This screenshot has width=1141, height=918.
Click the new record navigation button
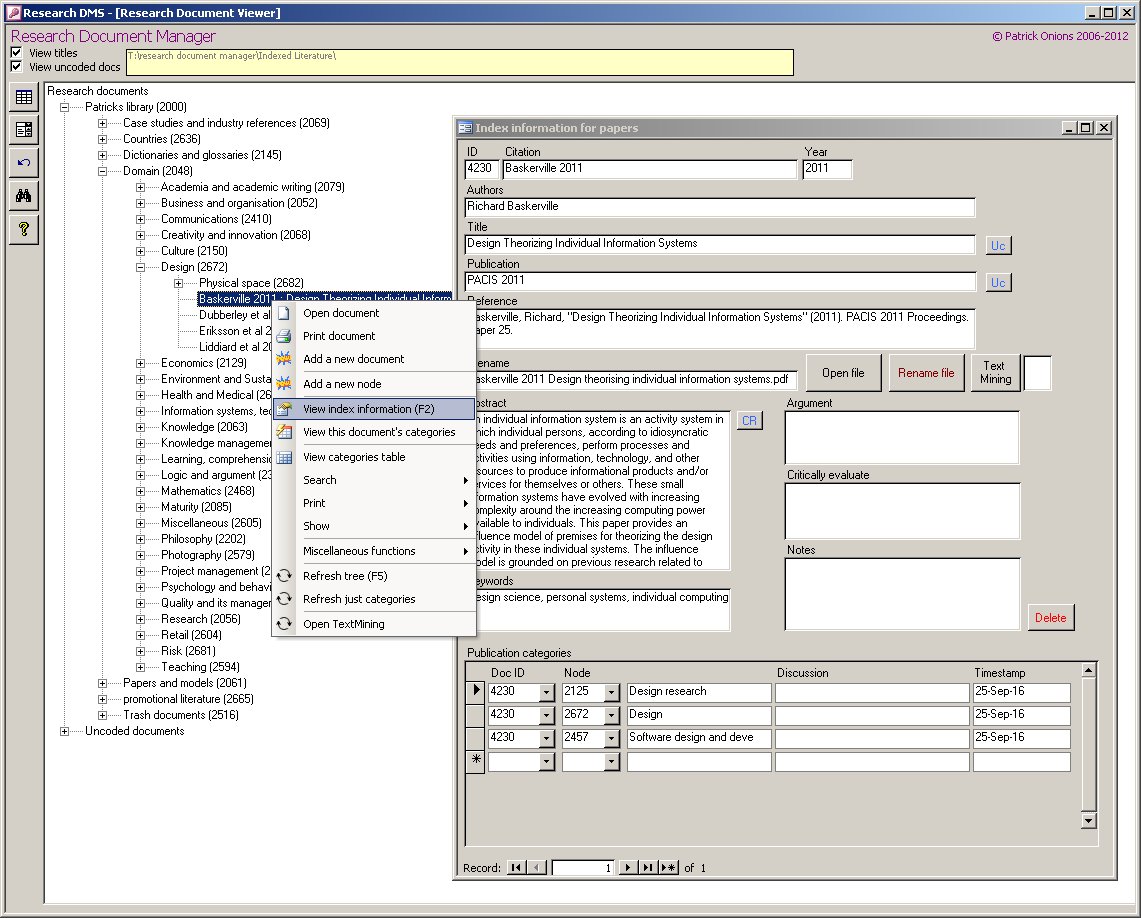[x=668, y=867]
